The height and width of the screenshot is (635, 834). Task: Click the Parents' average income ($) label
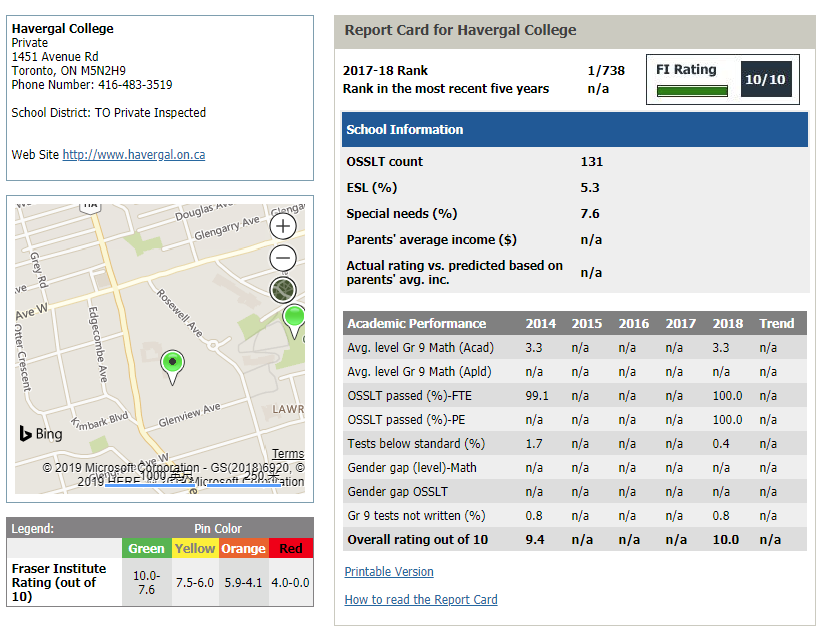[x=431, y=240]
